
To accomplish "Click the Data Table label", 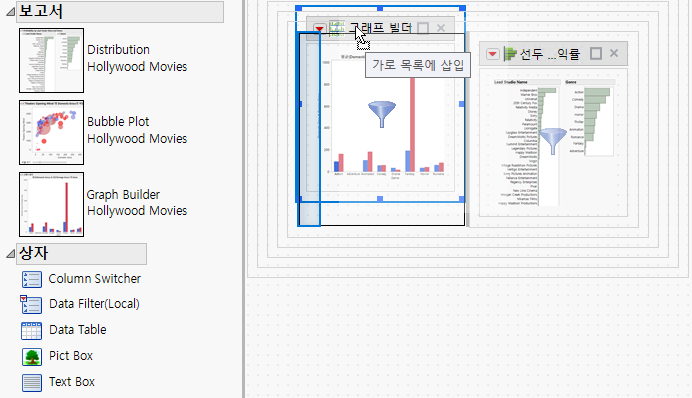I will (78, 330).
